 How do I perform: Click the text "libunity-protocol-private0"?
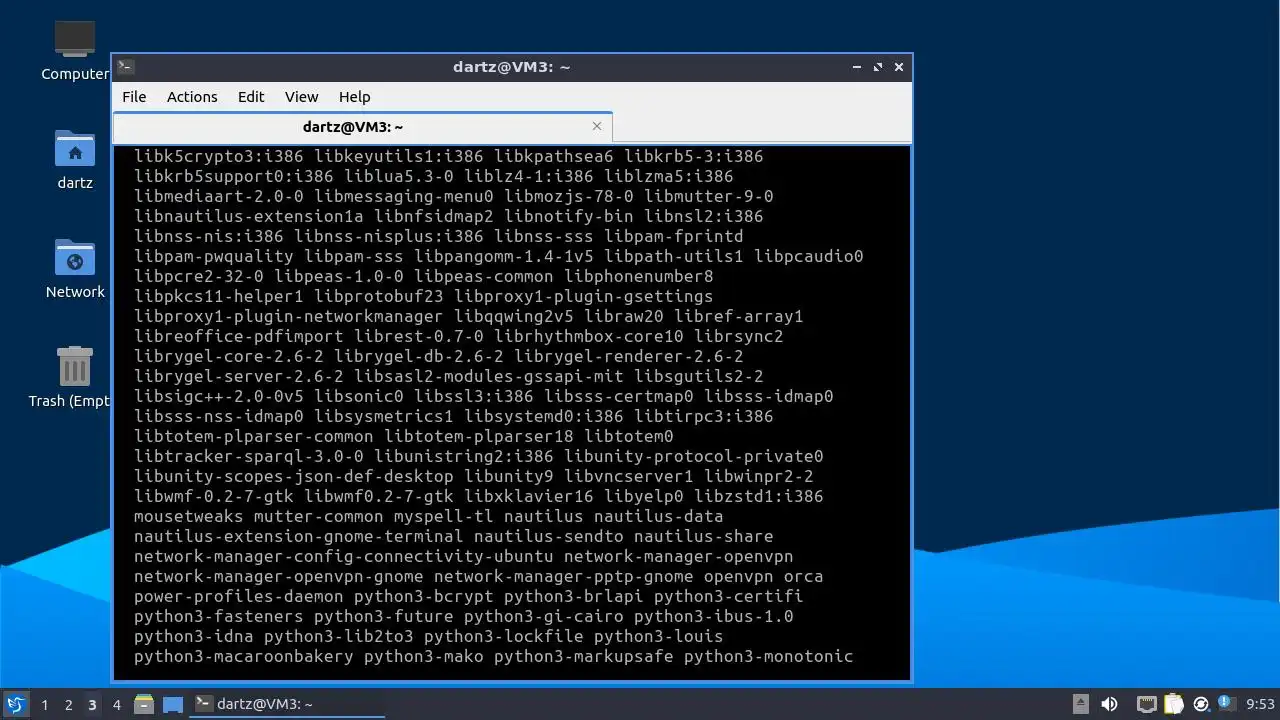pos(694,456)
